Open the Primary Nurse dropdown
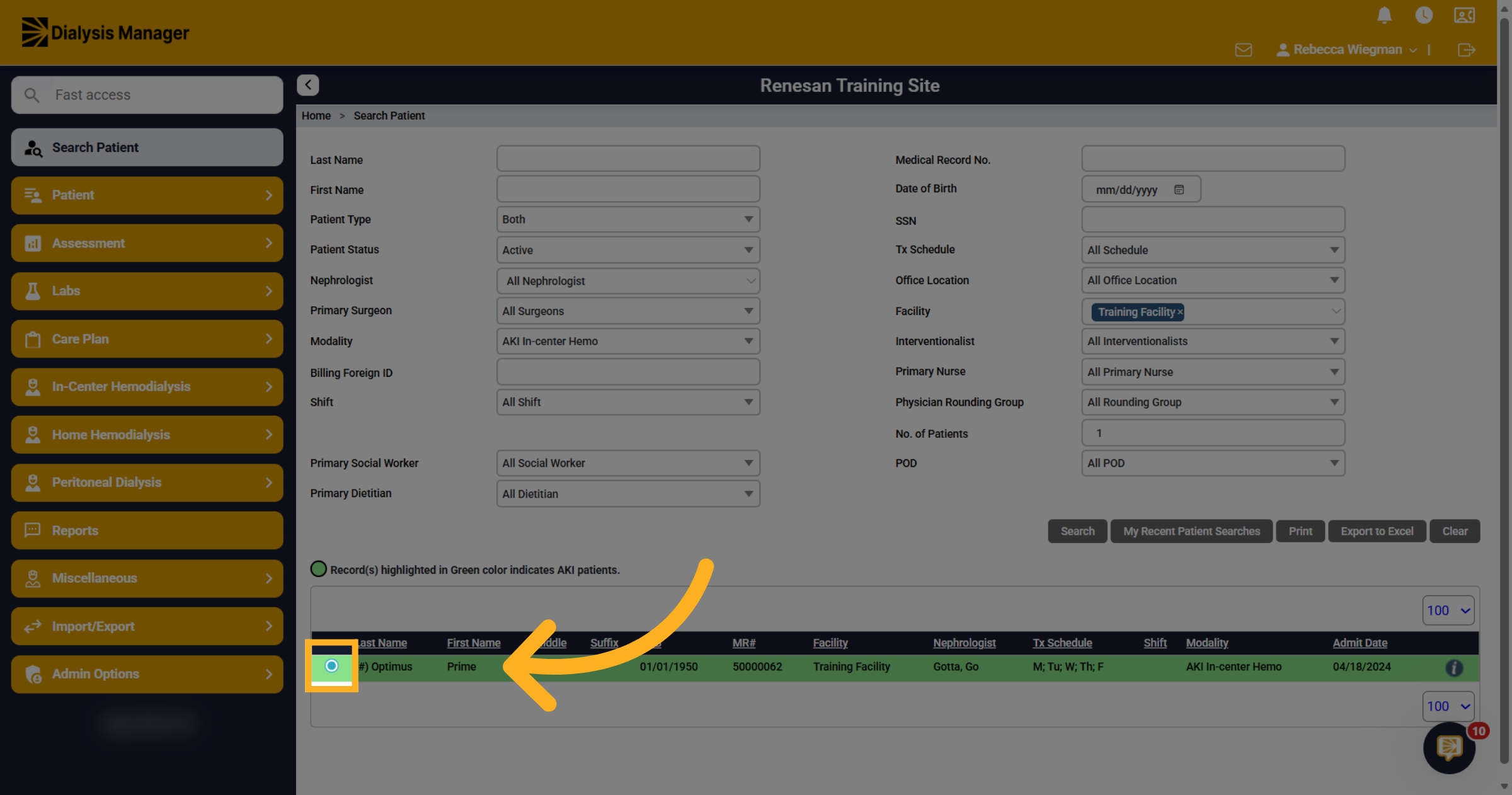1512x795 pixels. pos(1213,372)
